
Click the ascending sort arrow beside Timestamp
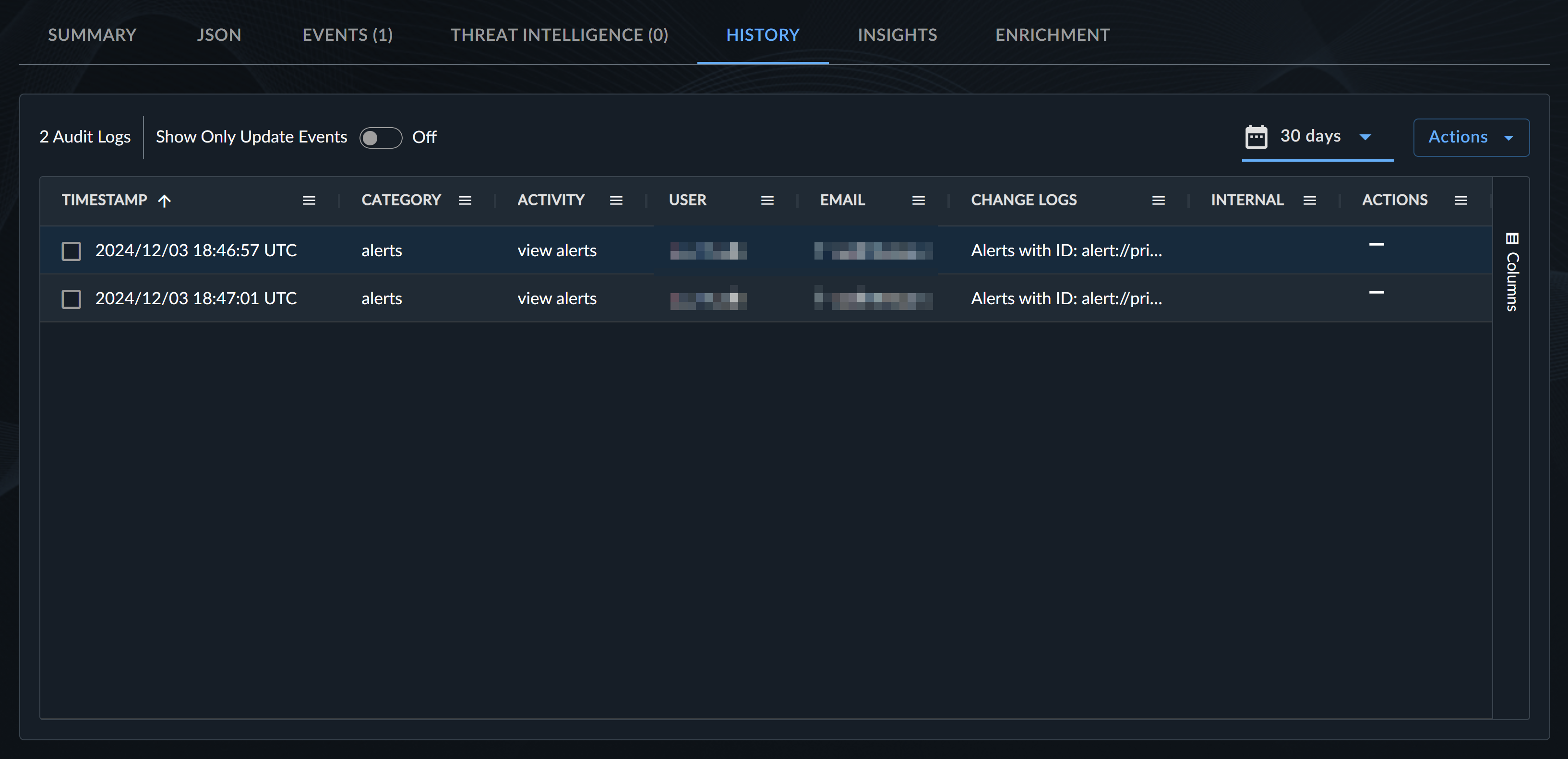(164, 200)
